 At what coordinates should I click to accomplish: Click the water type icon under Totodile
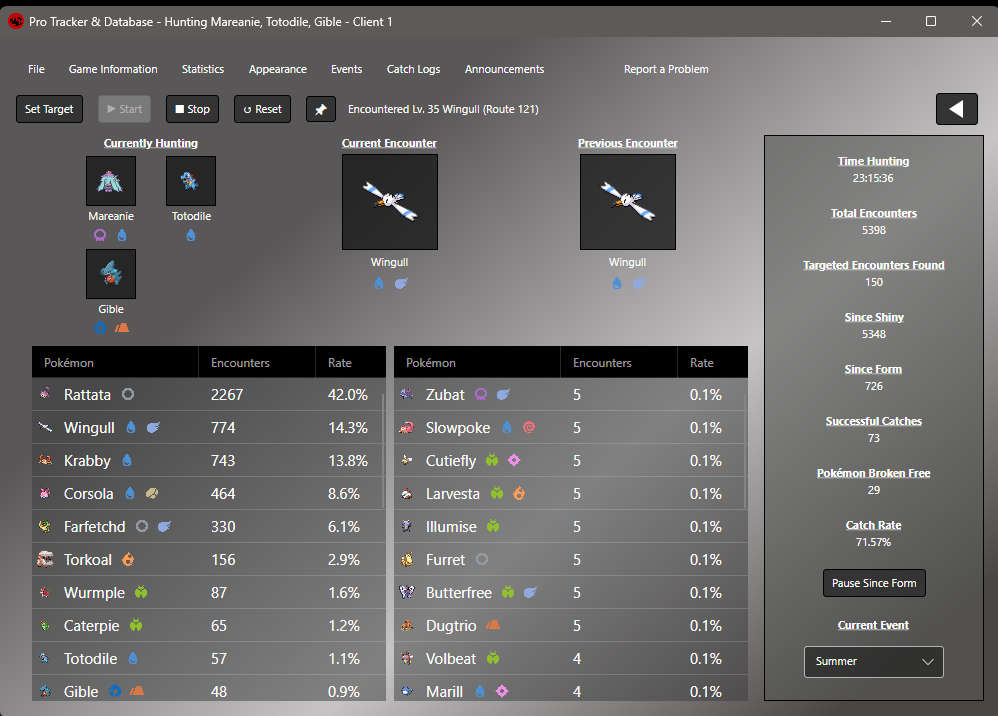[x=191, y=235]
